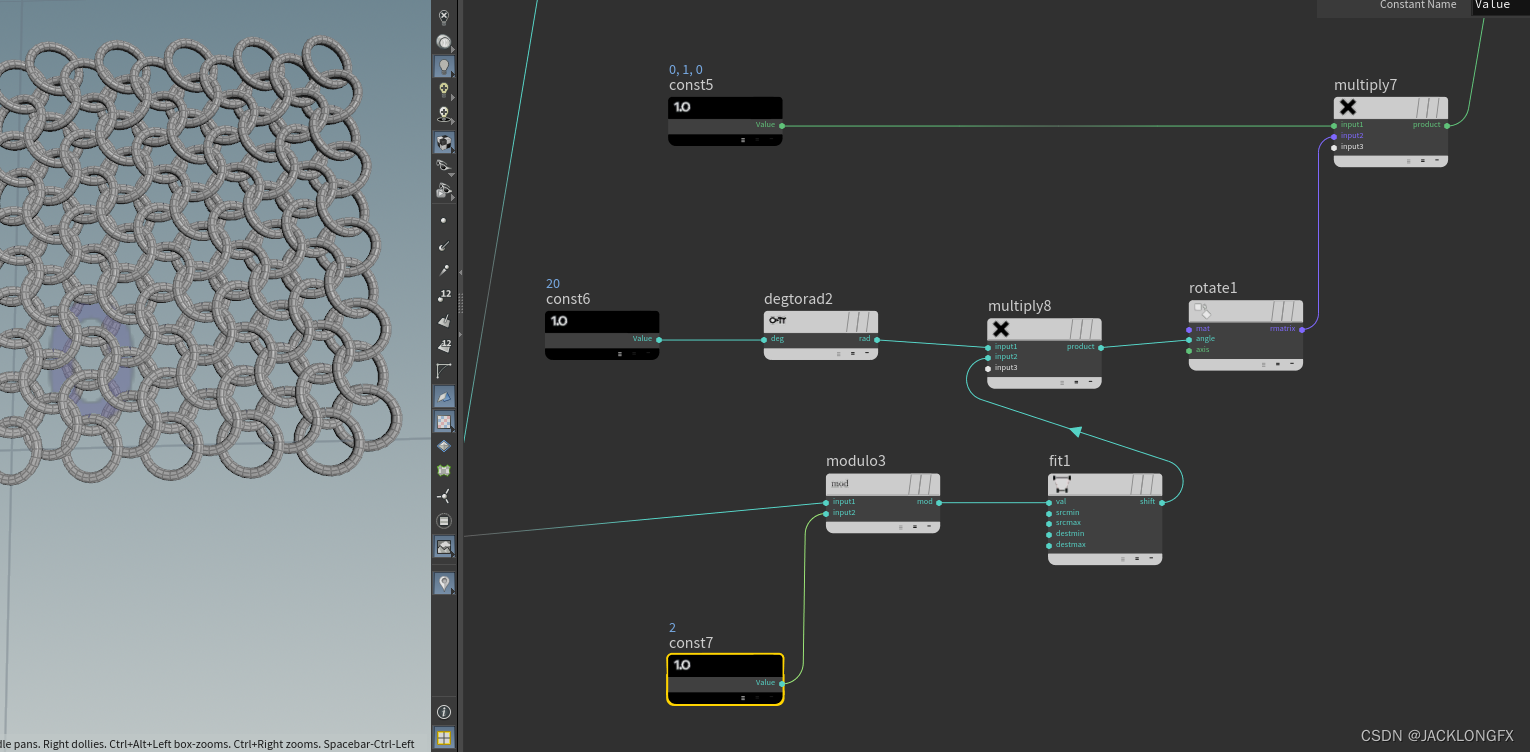
Task: Select the fit1 node name label
Action: point(1059,461)
